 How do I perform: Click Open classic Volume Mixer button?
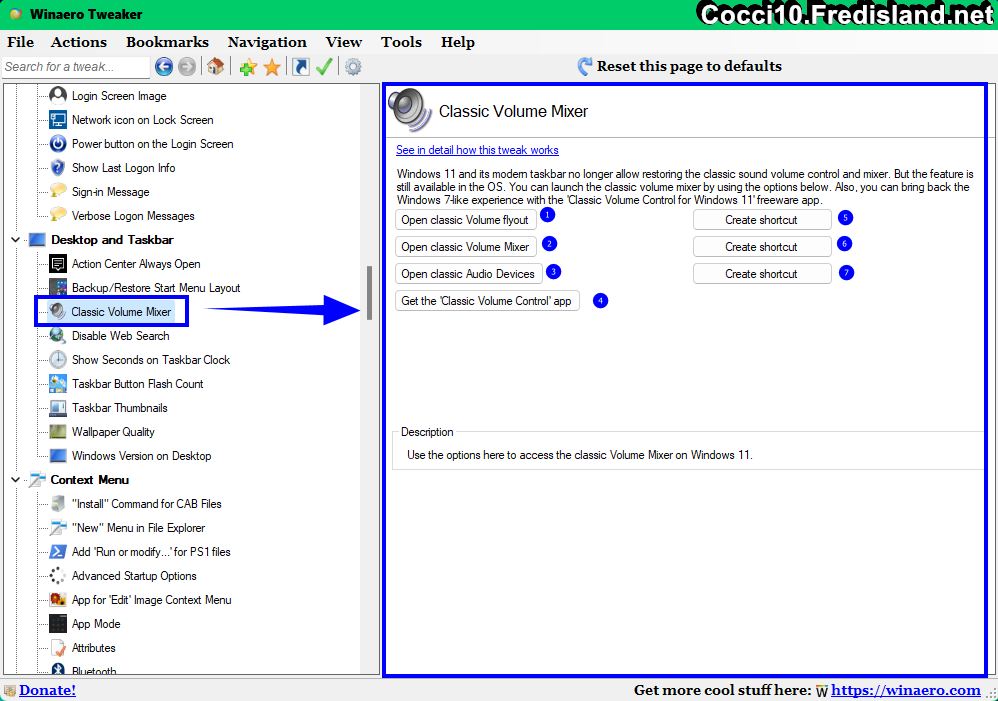465,246
